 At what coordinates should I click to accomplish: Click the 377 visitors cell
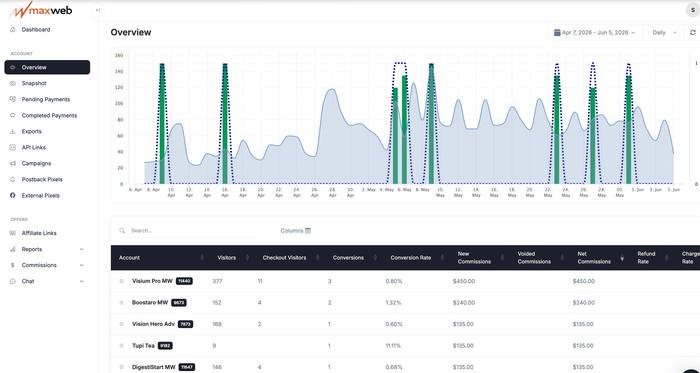tap(217, 281)
